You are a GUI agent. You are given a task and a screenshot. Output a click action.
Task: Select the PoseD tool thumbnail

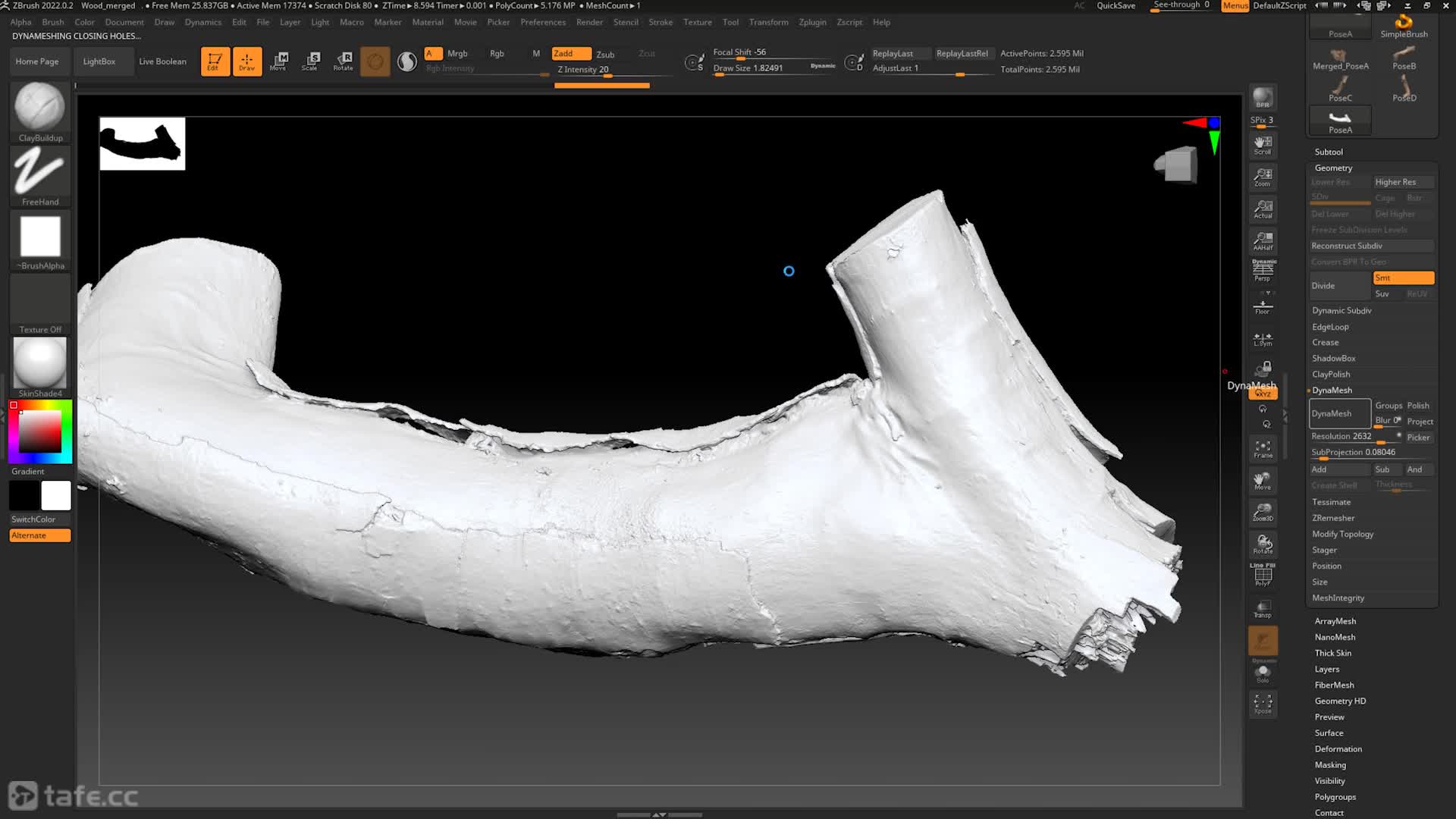[1404, 89]
